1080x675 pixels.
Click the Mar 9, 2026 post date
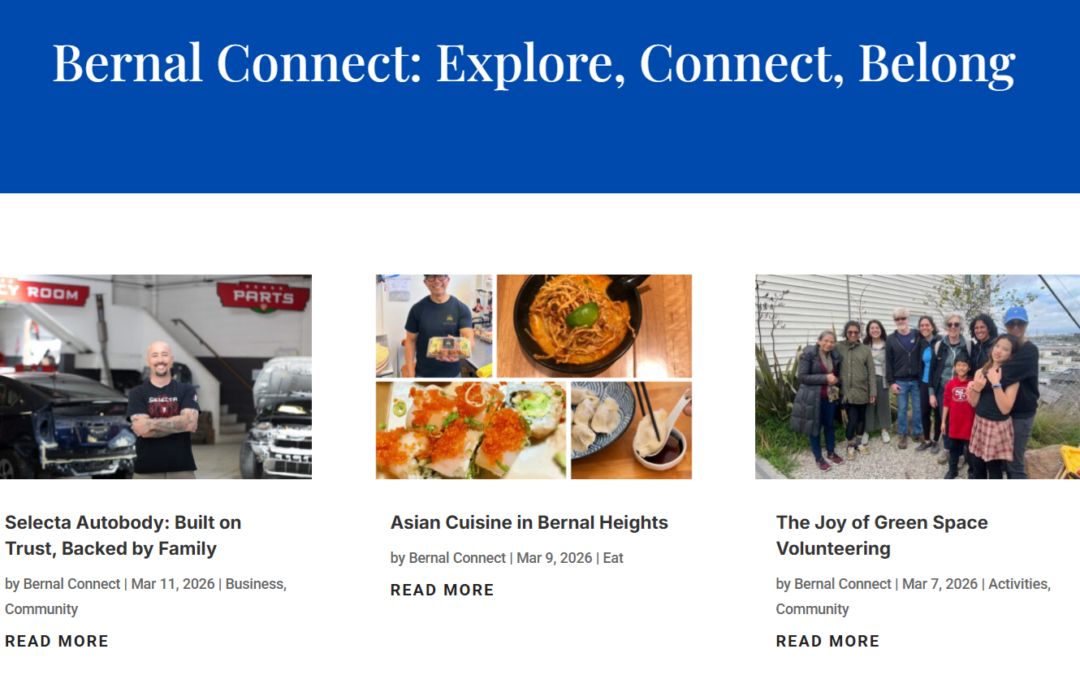click(554, 558)
